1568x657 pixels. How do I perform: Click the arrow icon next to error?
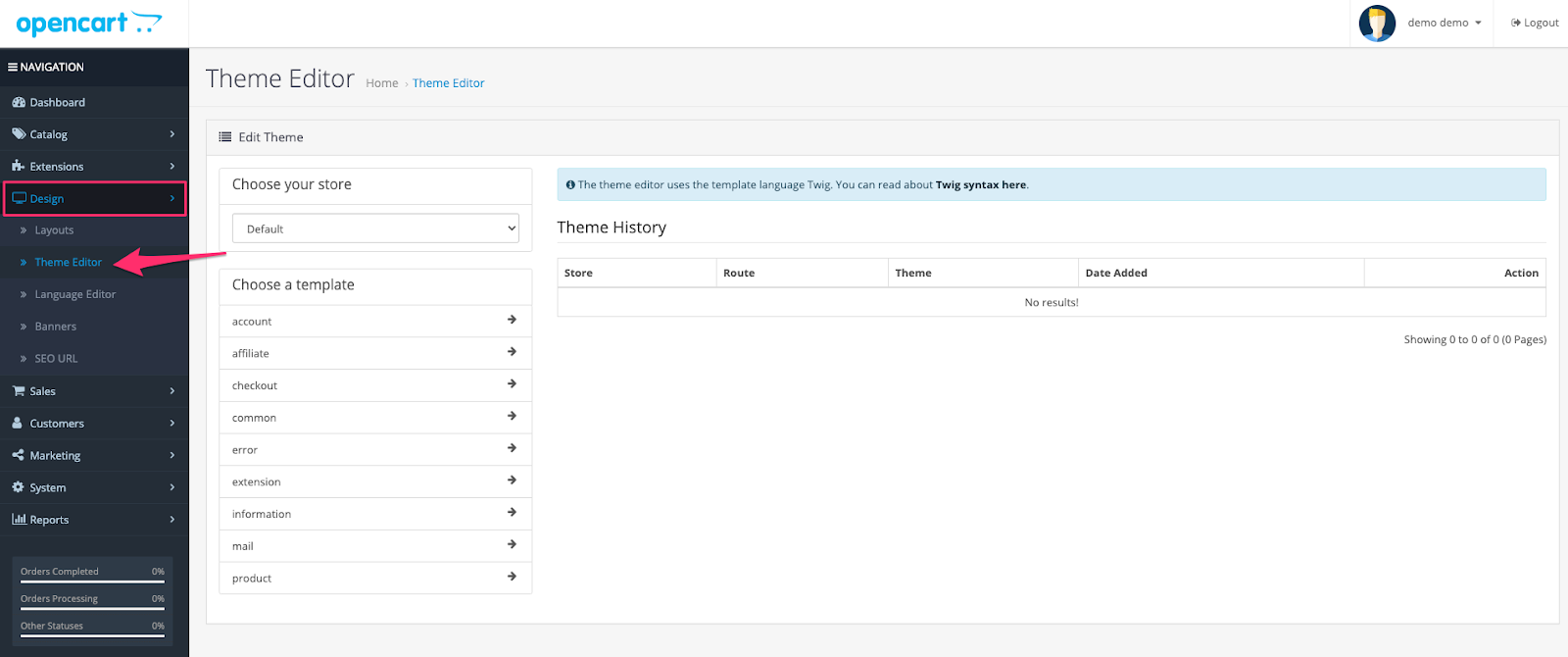512,448
